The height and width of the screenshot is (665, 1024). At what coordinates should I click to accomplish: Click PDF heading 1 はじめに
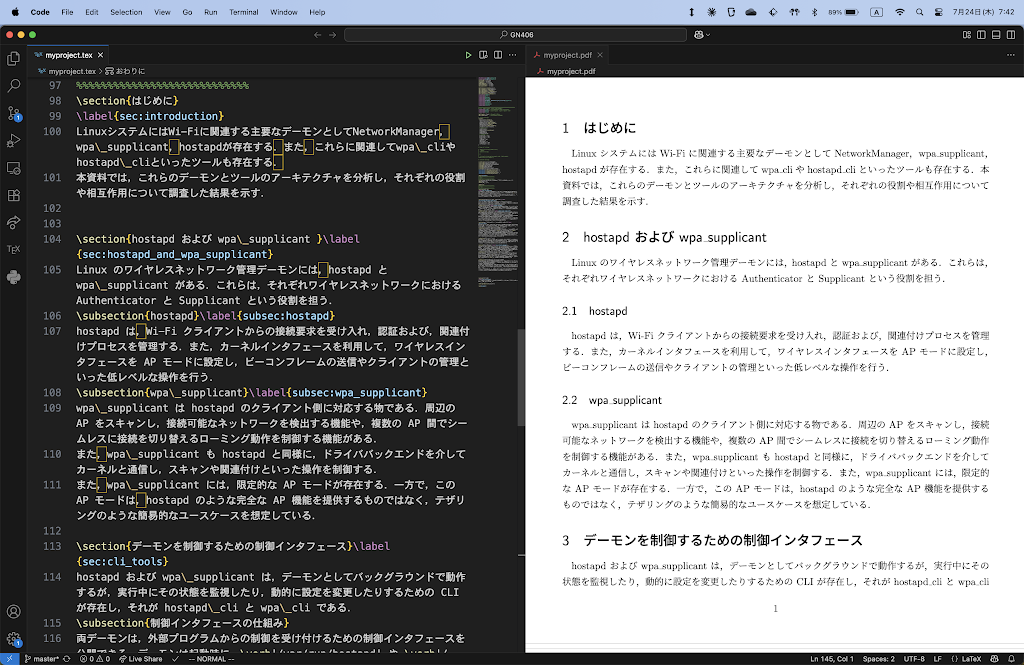point(599,128)
